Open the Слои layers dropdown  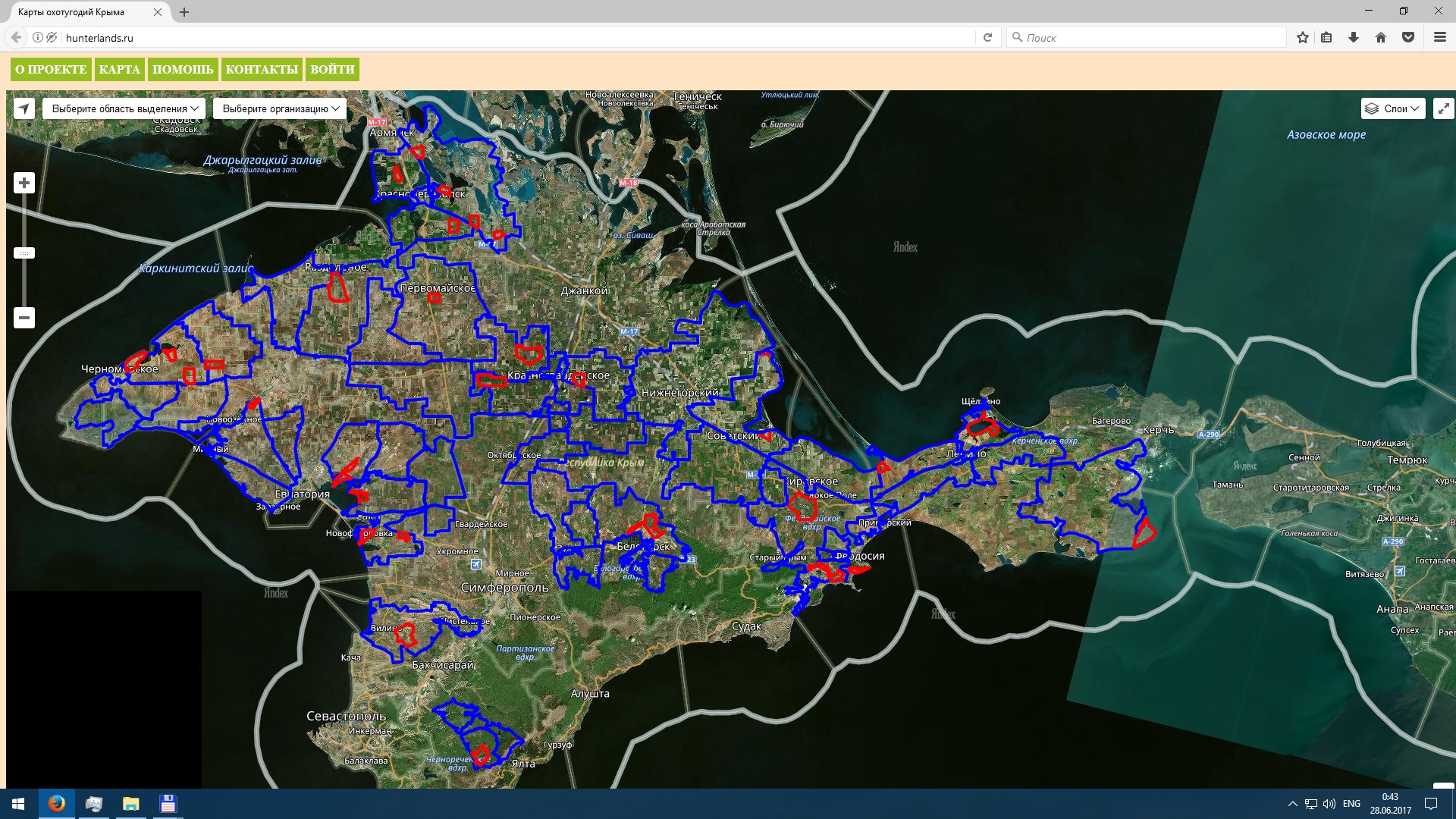(1393, 108)
